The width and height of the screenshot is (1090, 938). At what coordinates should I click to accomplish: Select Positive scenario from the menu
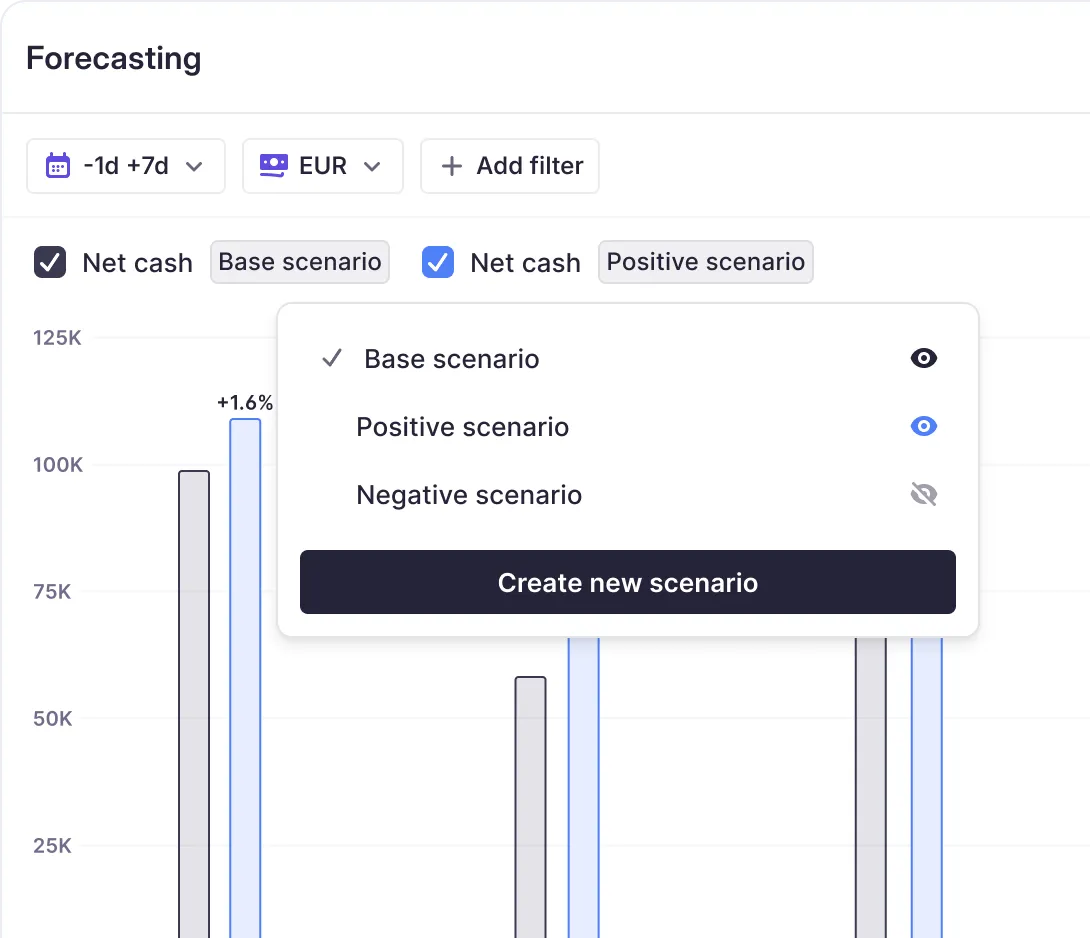[x=462, y=427]
